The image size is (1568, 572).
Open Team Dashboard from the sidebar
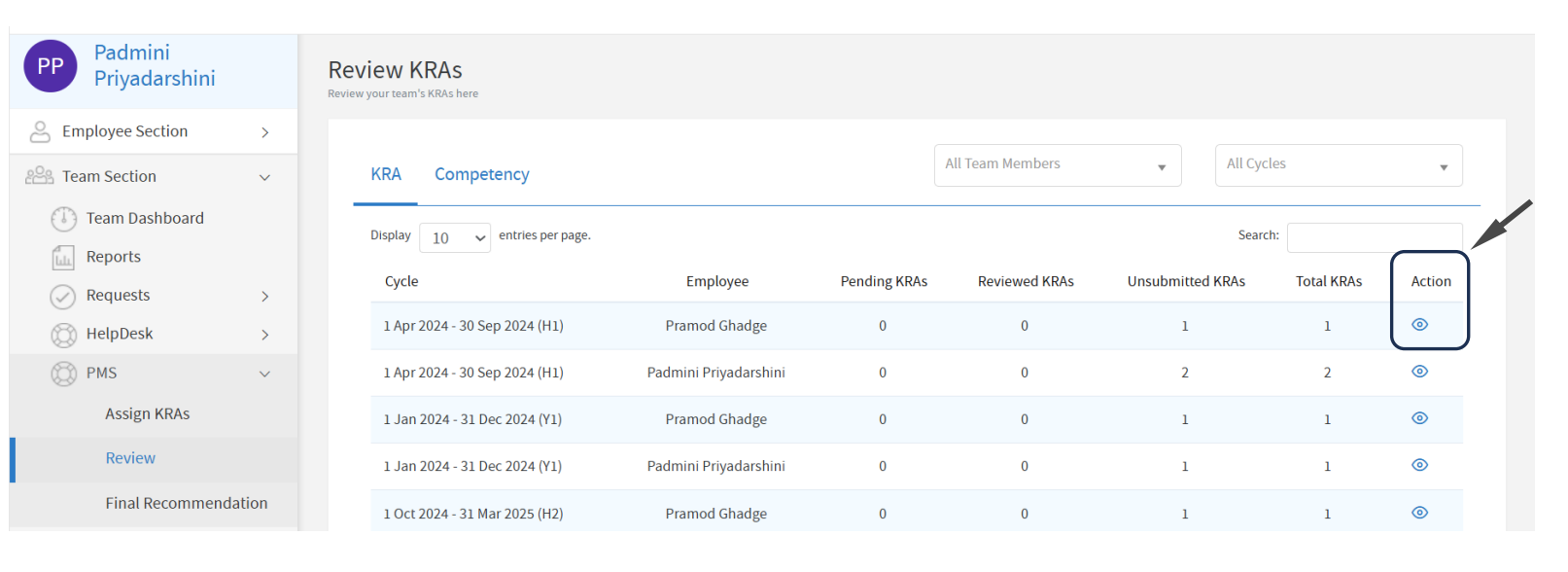tap(145, 218)
